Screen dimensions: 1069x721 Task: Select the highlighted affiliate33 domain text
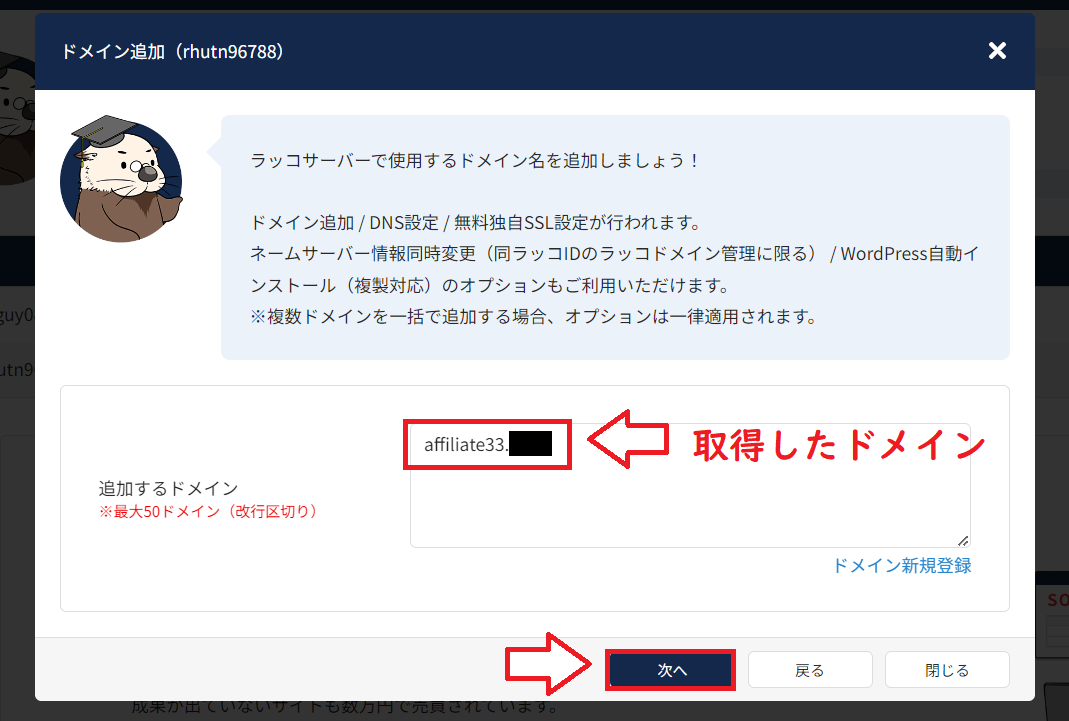(487, 444)
